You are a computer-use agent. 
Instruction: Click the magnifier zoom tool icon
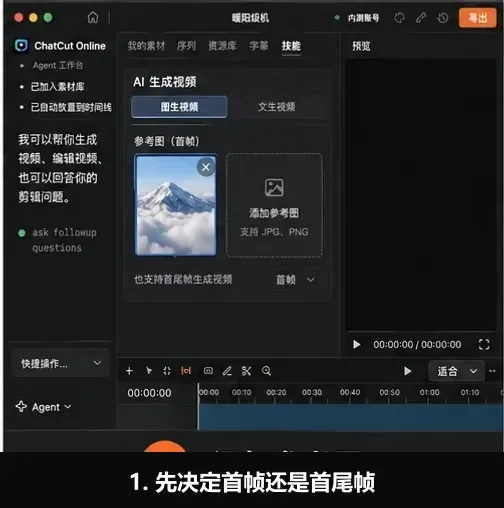266,371
